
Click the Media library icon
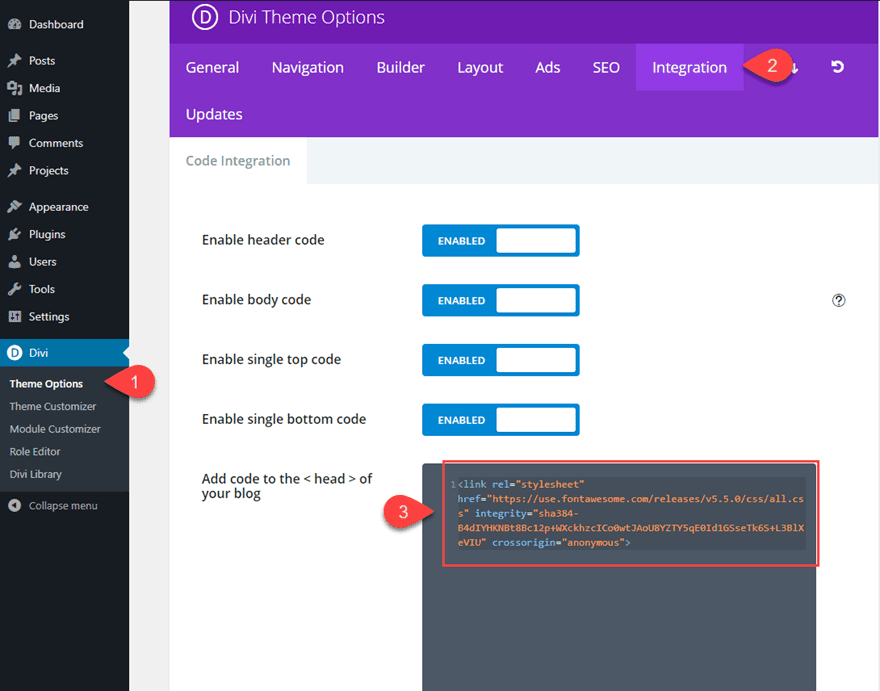pyautogui.click(x=15, y=88)
